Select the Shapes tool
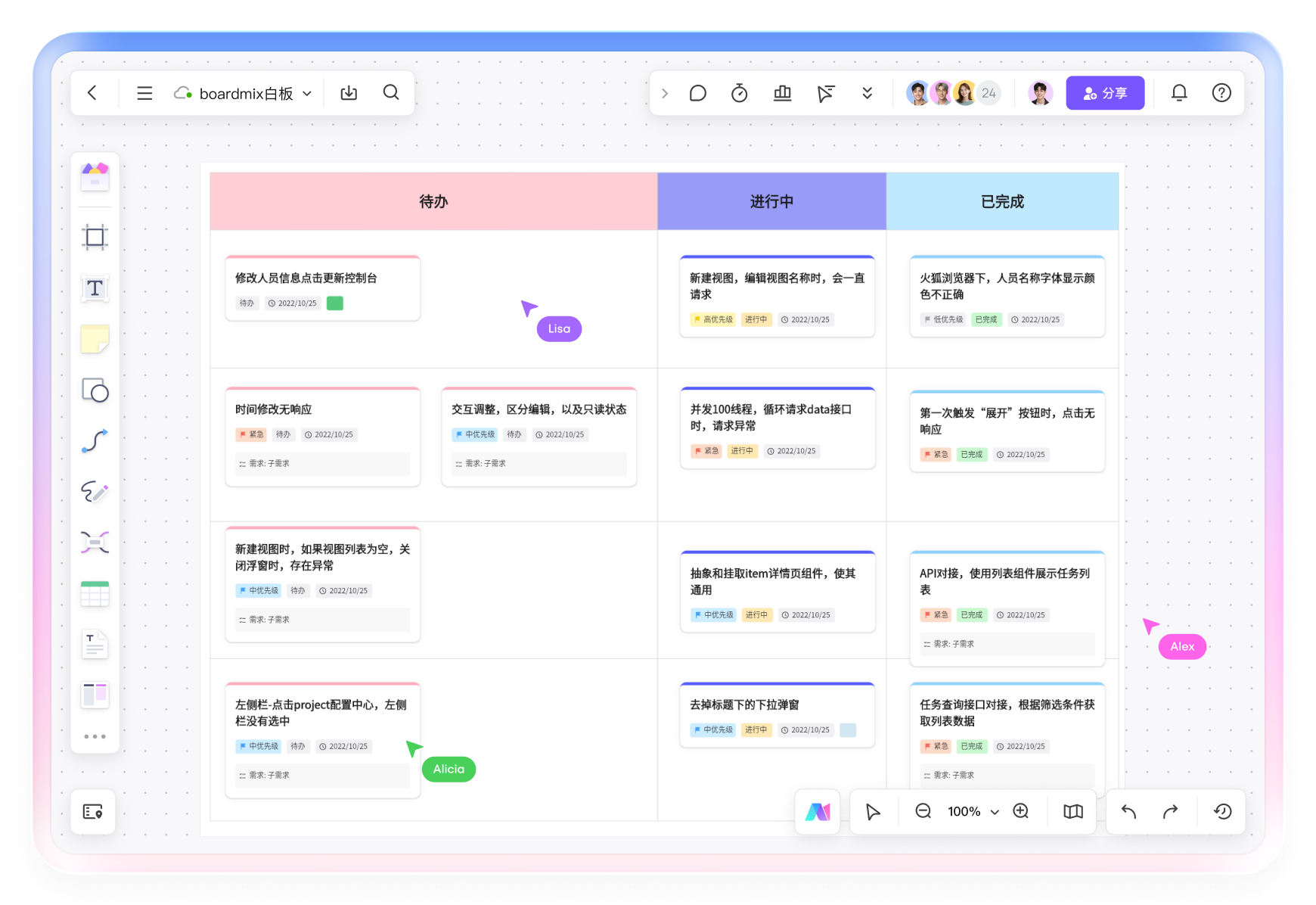Viewport: 1316px width, 905px height. pyautogui.click(x=95, y=390)
